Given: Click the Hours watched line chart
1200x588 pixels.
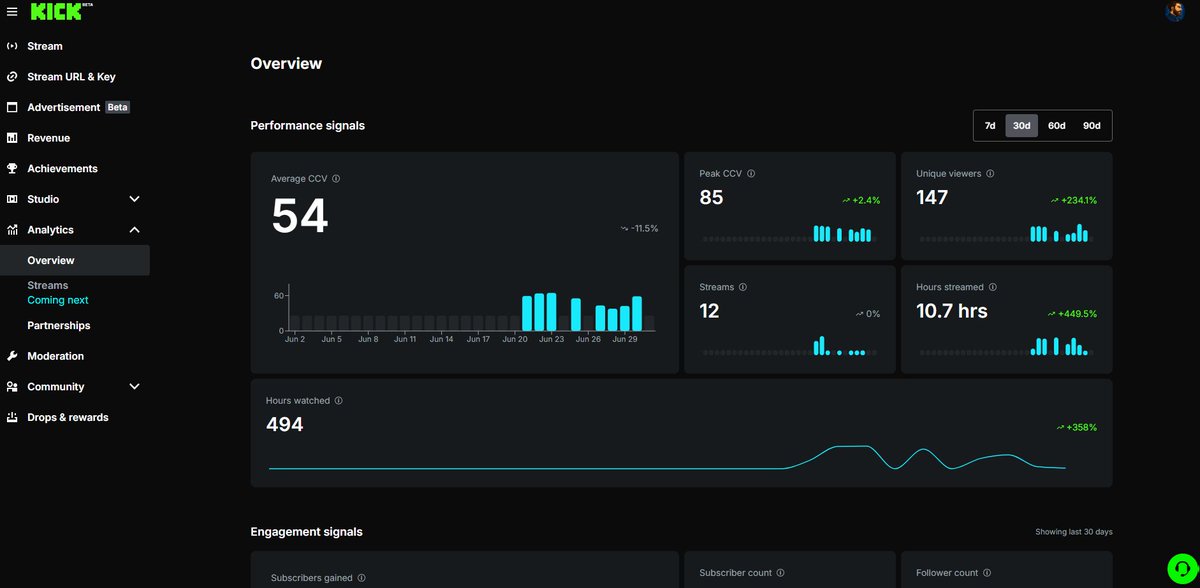Looking at the screenshot, I should coord(667,458).
